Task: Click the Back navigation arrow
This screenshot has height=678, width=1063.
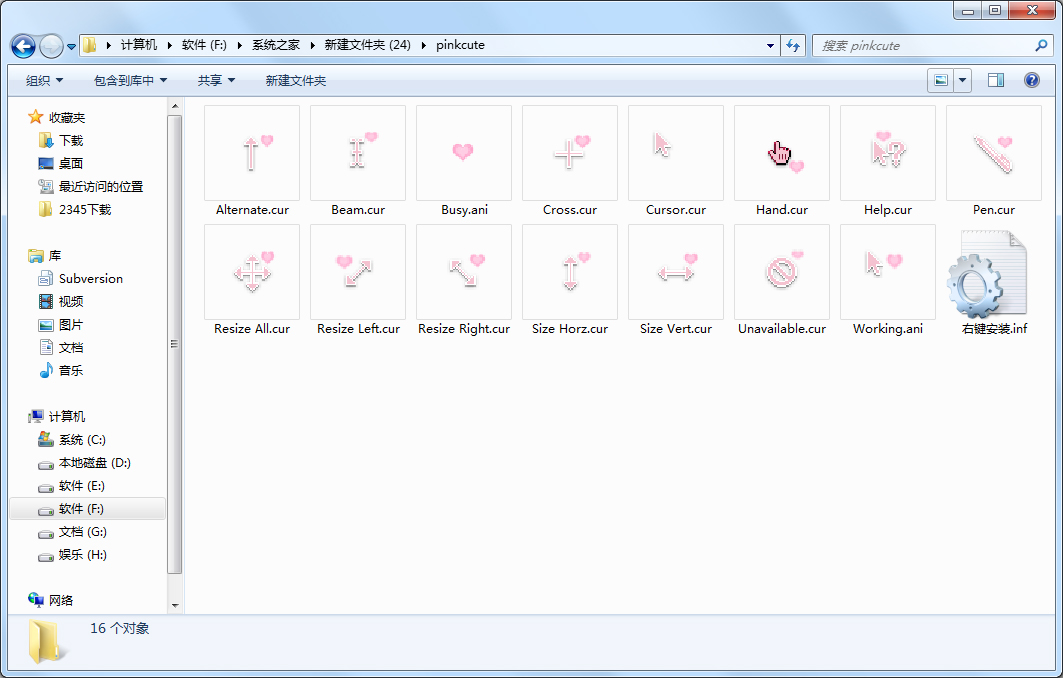Action: [x=24, y=46]
